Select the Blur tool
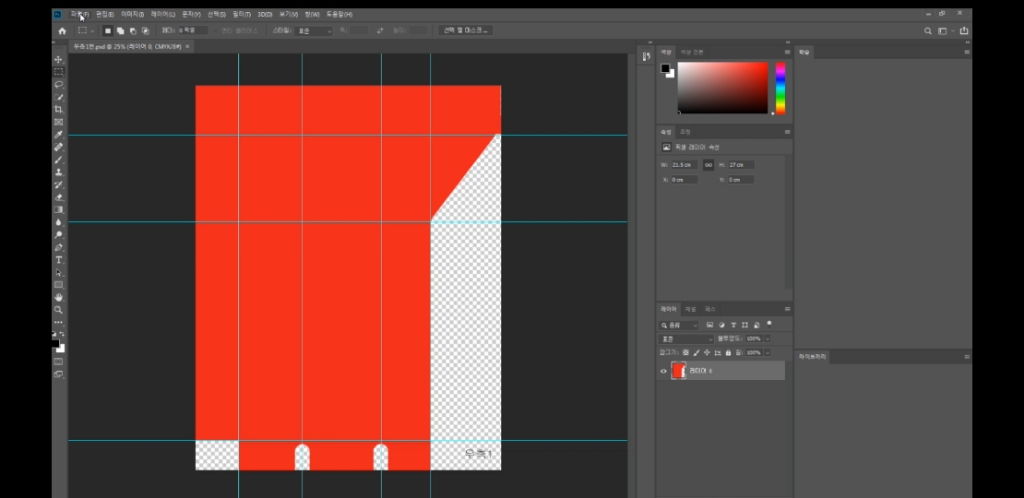1024x498 pixels. 58,223
